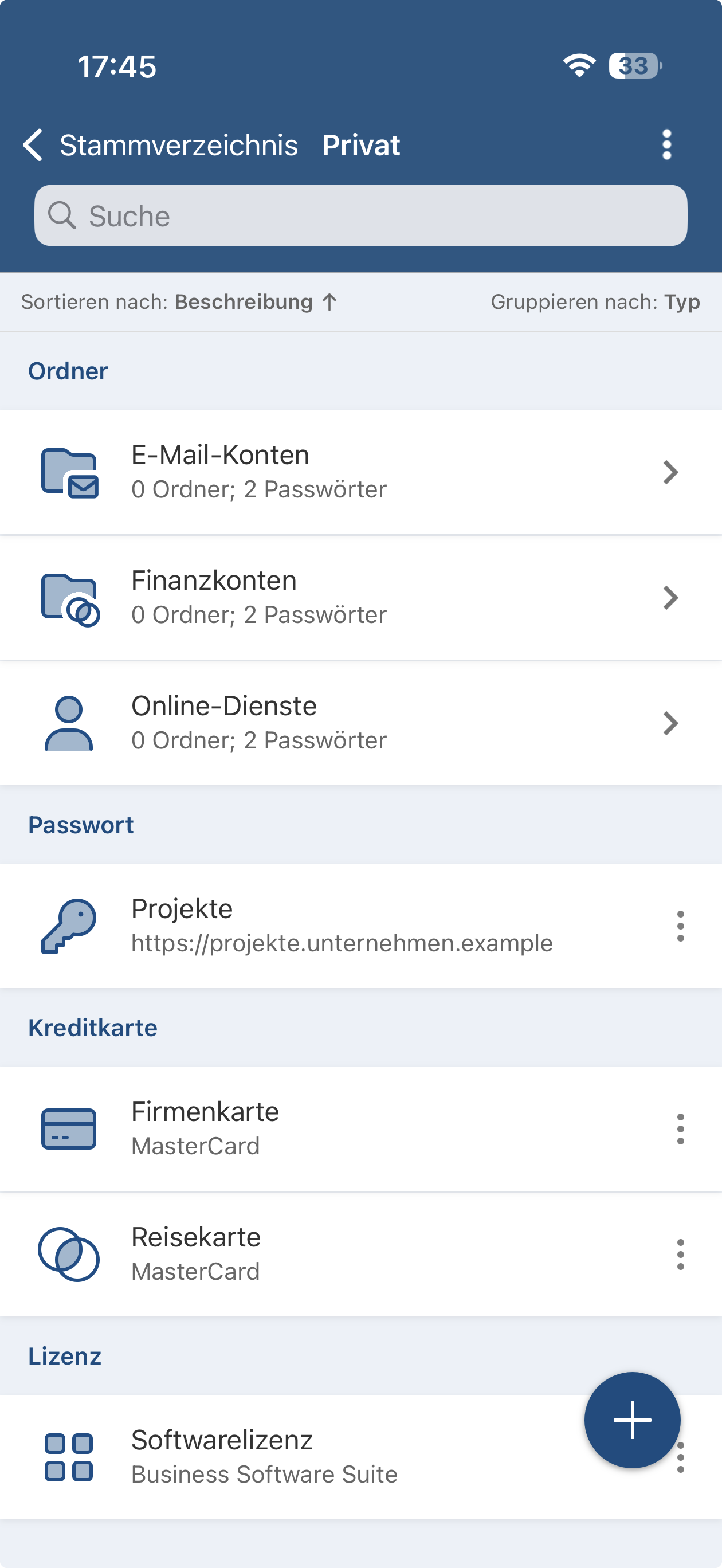Open the three-dot menu in header

[666, 145]
